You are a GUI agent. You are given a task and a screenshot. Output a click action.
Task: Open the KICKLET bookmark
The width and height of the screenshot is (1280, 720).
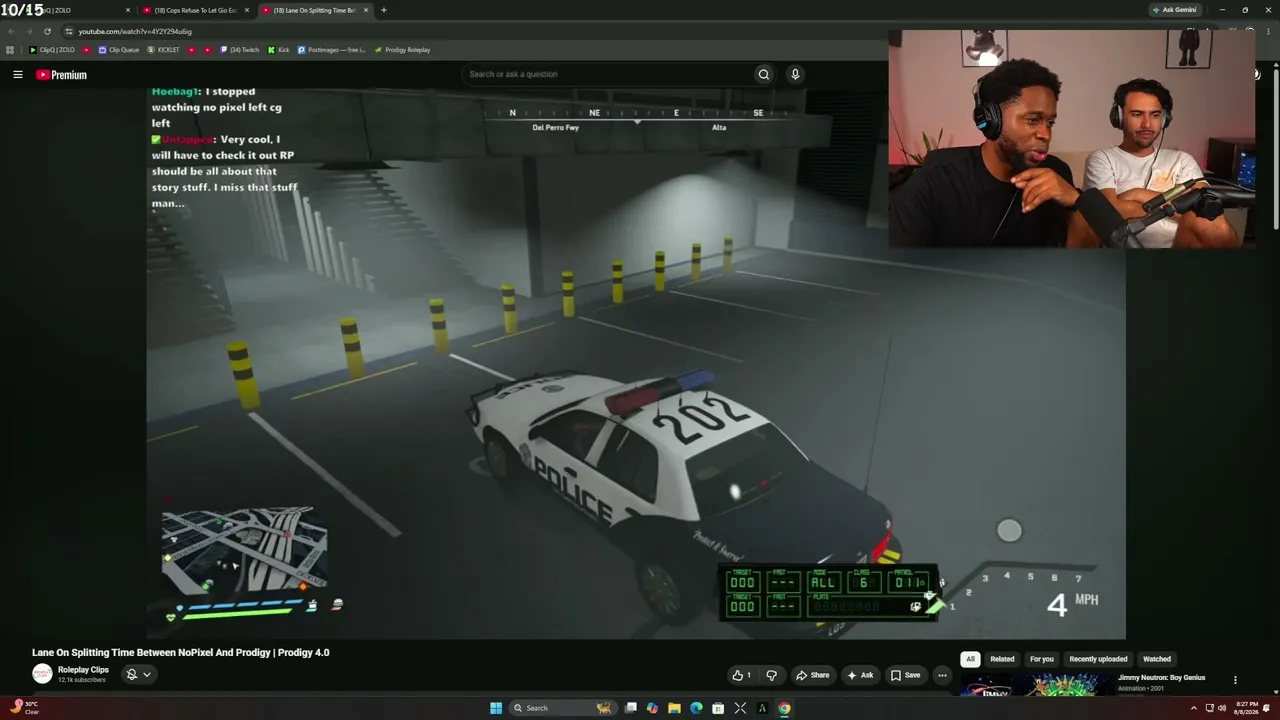(163, 50)
